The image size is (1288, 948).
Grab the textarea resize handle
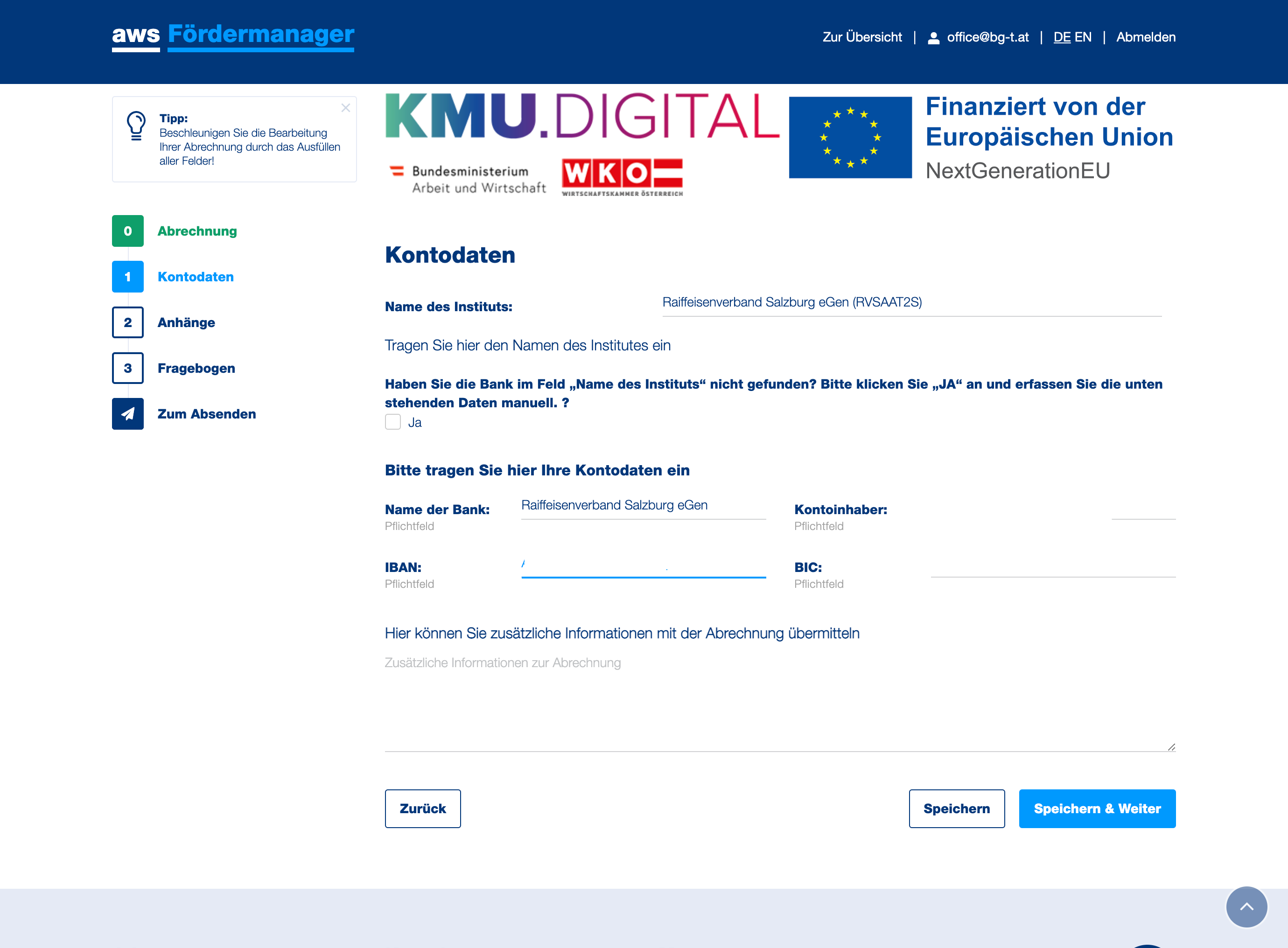pos(1171,746)
